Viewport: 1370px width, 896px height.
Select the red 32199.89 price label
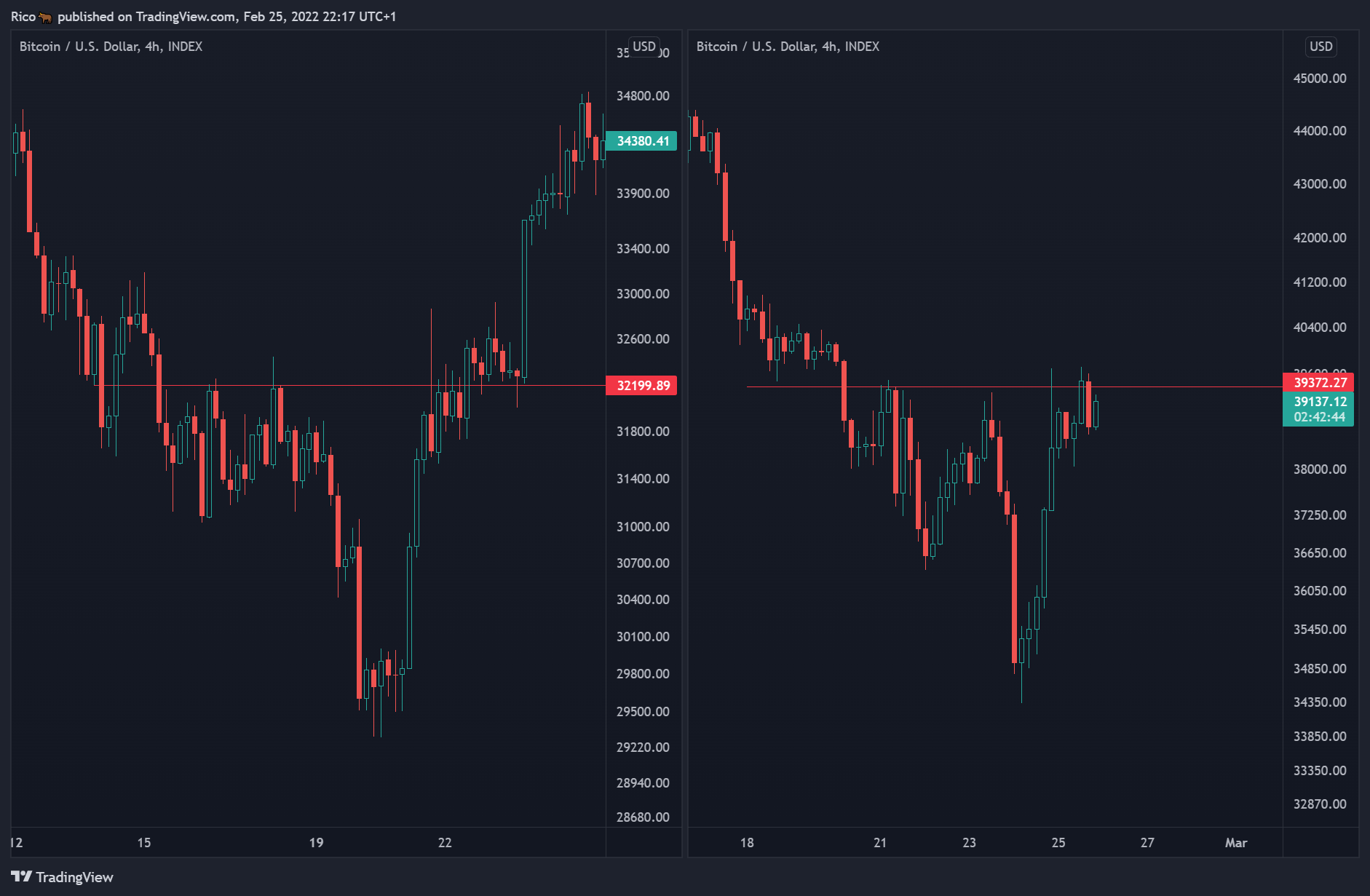641,386
